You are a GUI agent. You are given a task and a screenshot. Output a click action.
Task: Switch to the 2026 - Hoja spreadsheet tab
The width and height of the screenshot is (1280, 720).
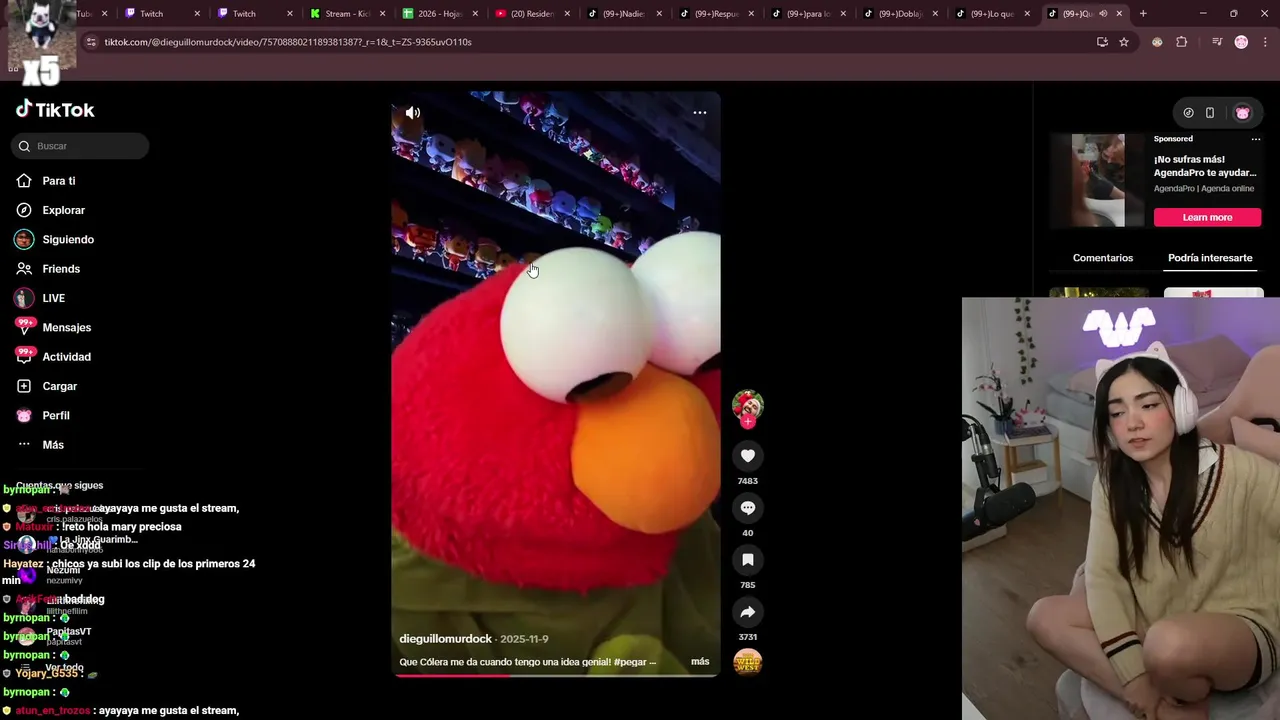[x=440, y=14]
